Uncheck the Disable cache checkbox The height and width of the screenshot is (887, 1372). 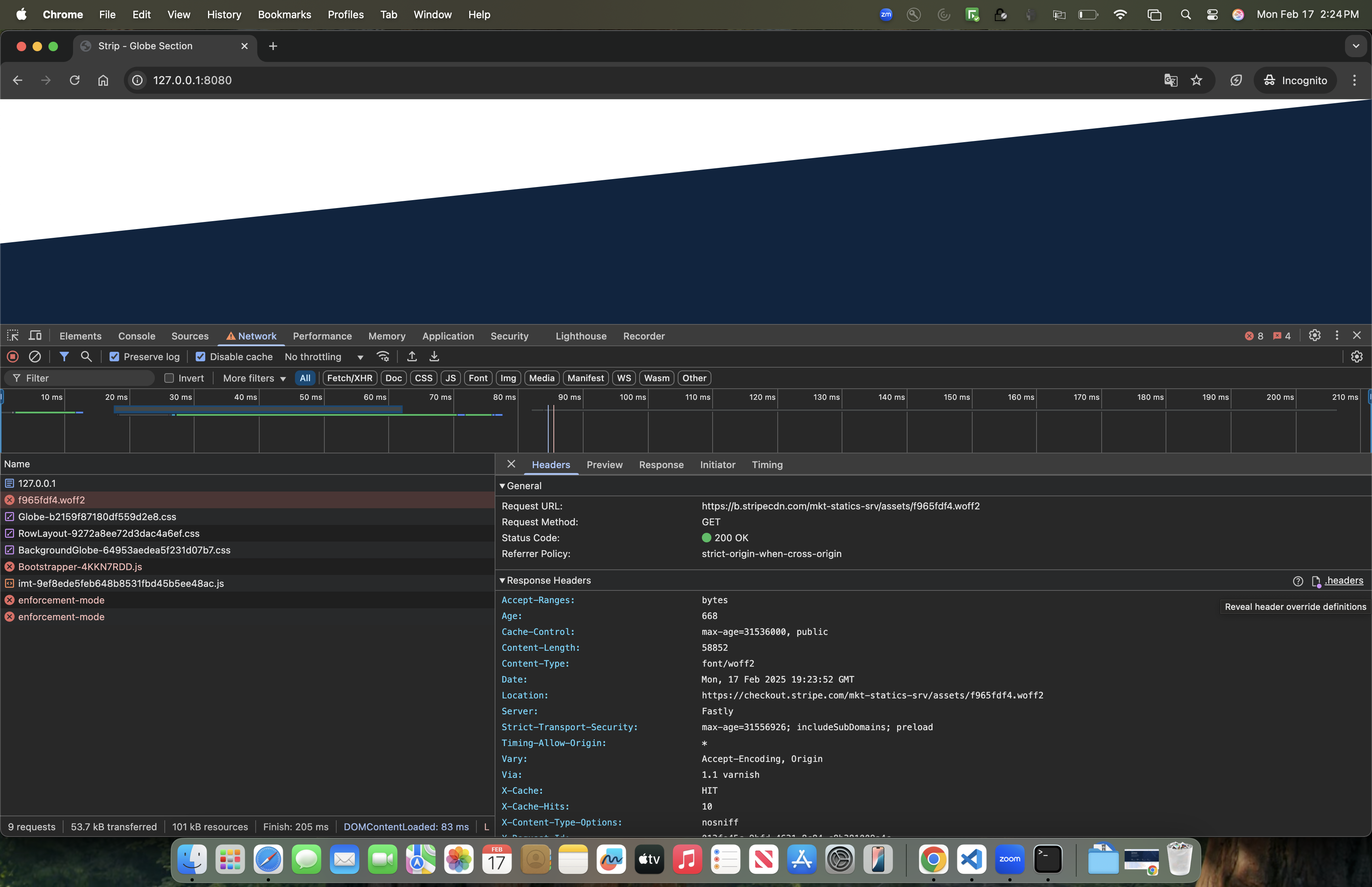(200, 357)
